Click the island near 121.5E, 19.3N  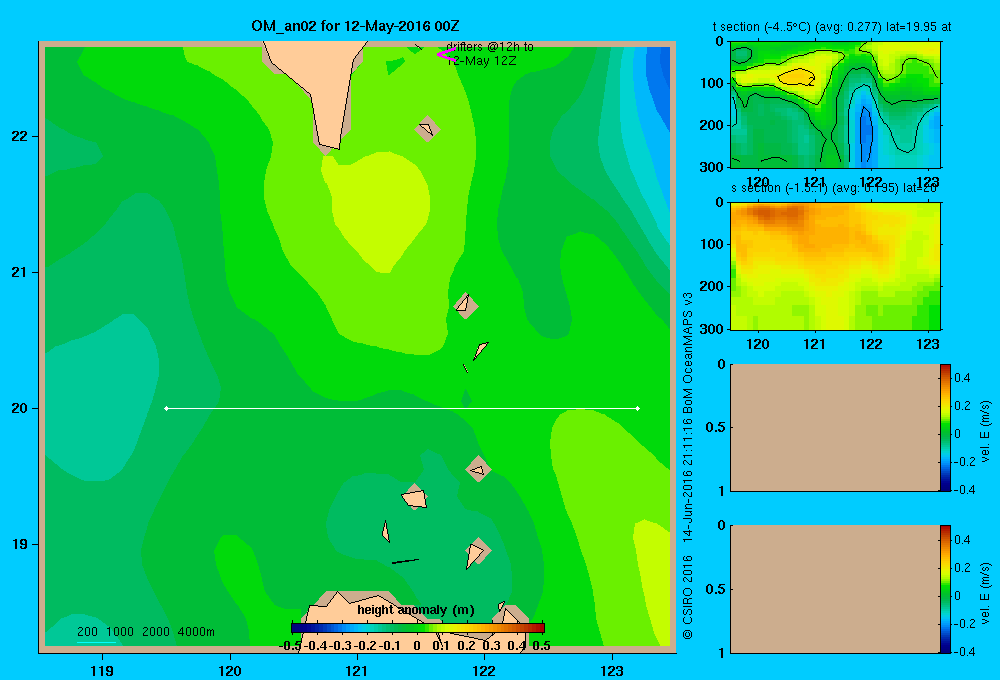(415, 497)
